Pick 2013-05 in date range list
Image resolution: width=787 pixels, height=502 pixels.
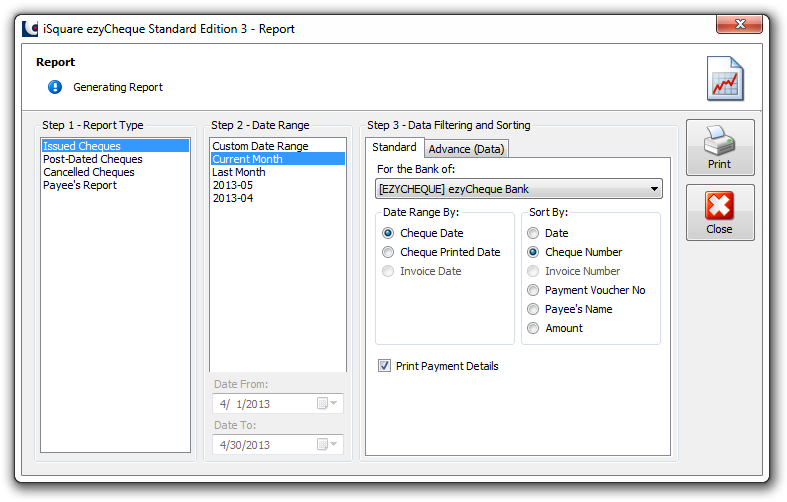click(x=278, y=185)
